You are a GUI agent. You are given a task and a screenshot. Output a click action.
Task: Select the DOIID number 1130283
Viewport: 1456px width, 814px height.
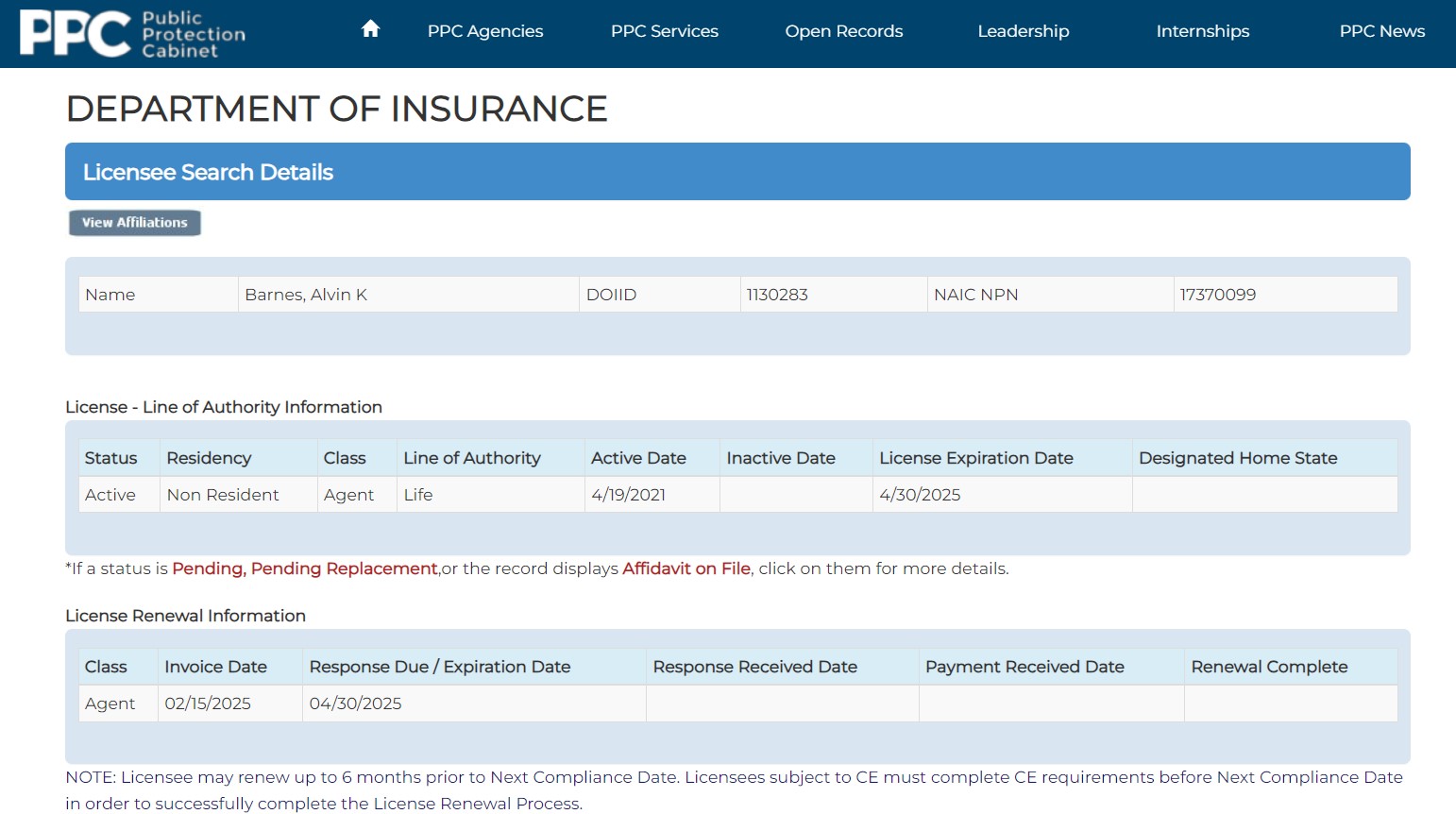pos(777,295)
